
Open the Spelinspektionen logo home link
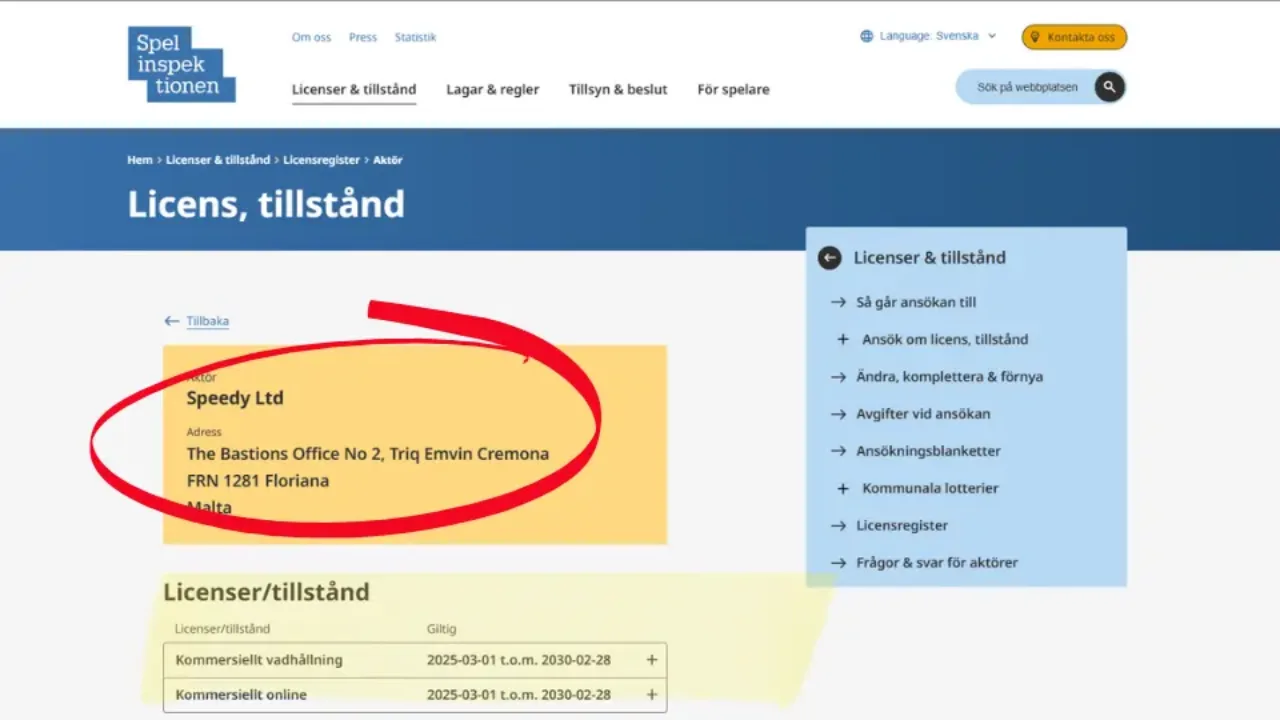[x=182, y=64]
